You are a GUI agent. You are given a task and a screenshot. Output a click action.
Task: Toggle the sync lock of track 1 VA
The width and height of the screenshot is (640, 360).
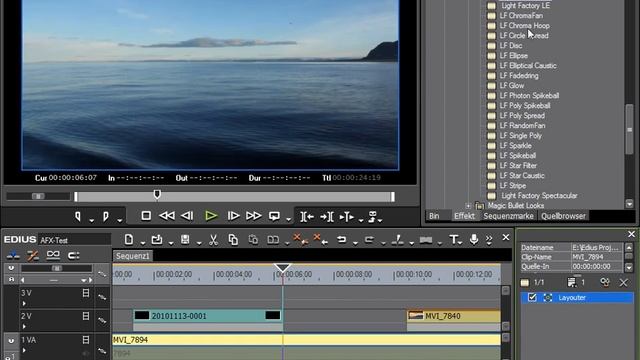(101, 350)
